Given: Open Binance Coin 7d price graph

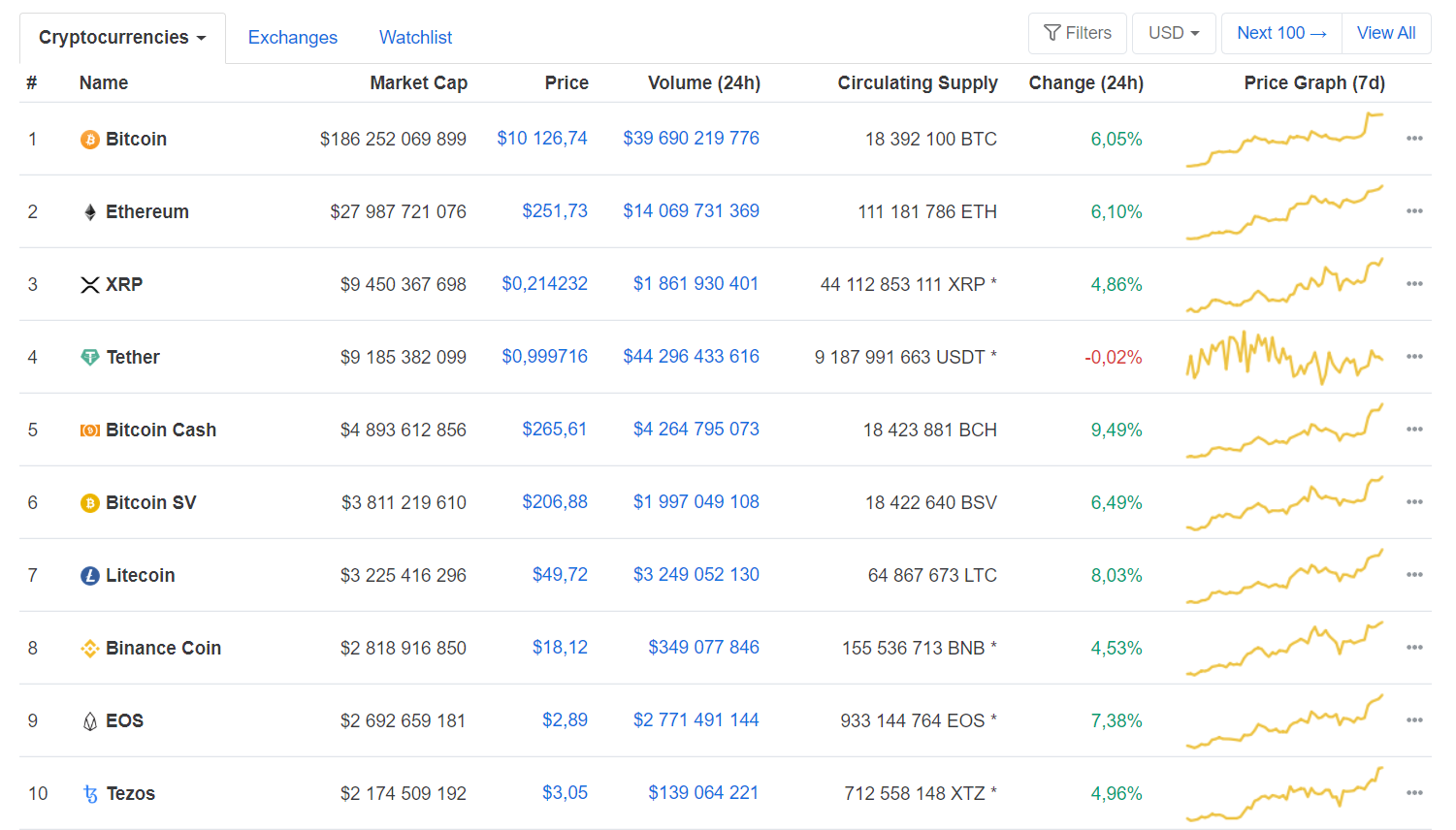Looking at the screenshot, I should coord(1284,649).
